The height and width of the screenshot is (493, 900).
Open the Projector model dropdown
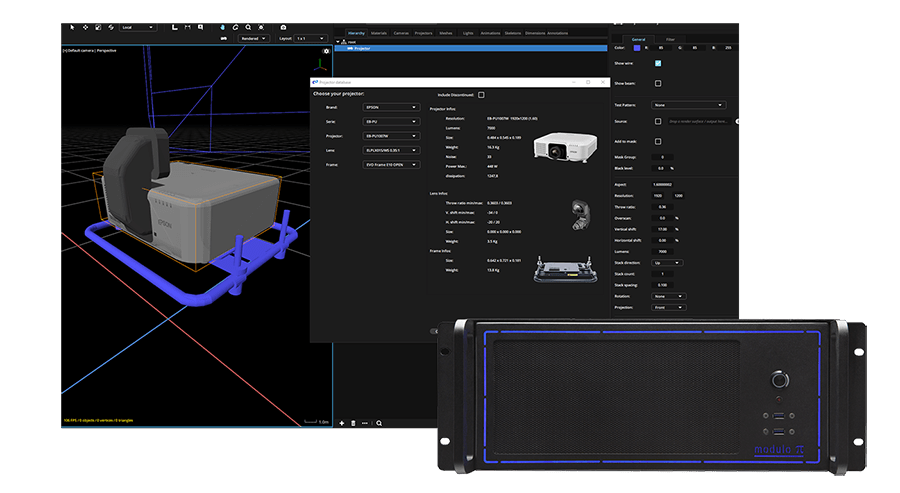click(391, 136)
